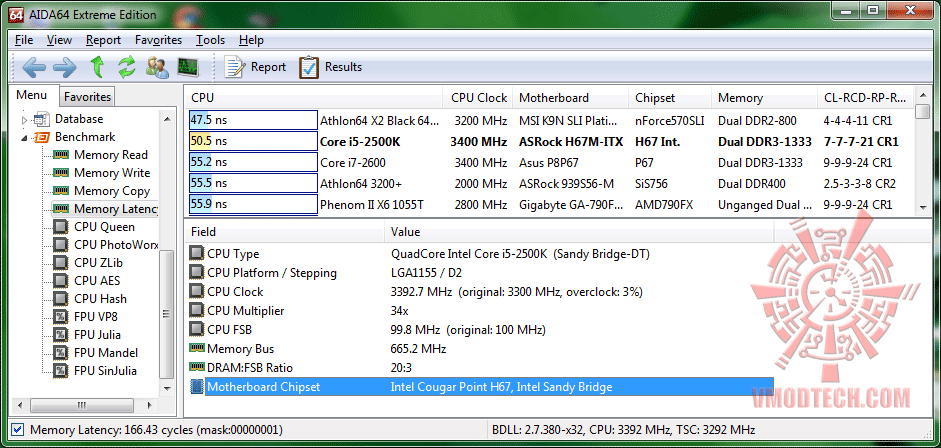Click the Value column header
Screen dimensions: 941x448
tap(579, 232)
